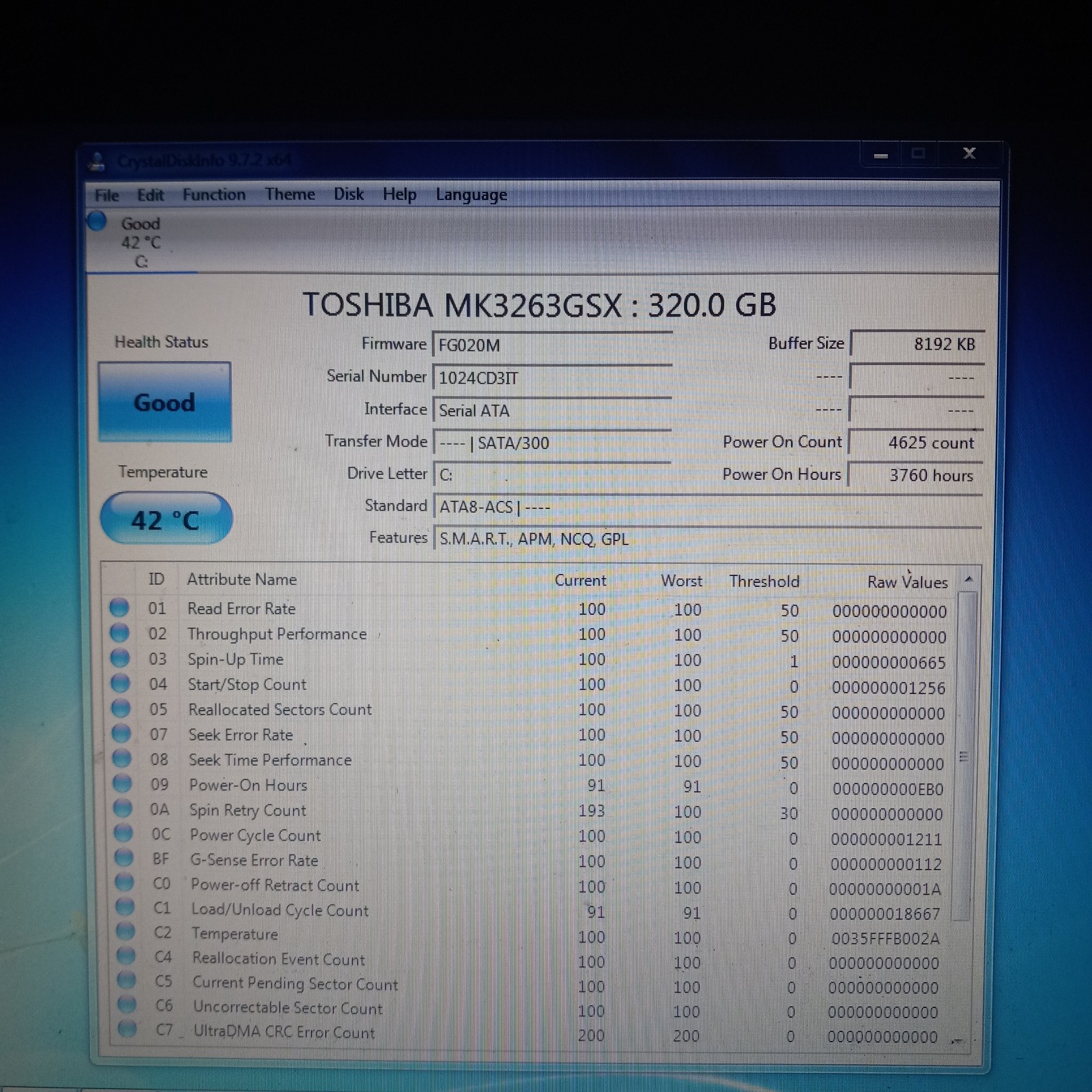Click status icon for G-Sense Error Rate
The width and height of the screenshot is (1092, 1092).
click(124, 857)
